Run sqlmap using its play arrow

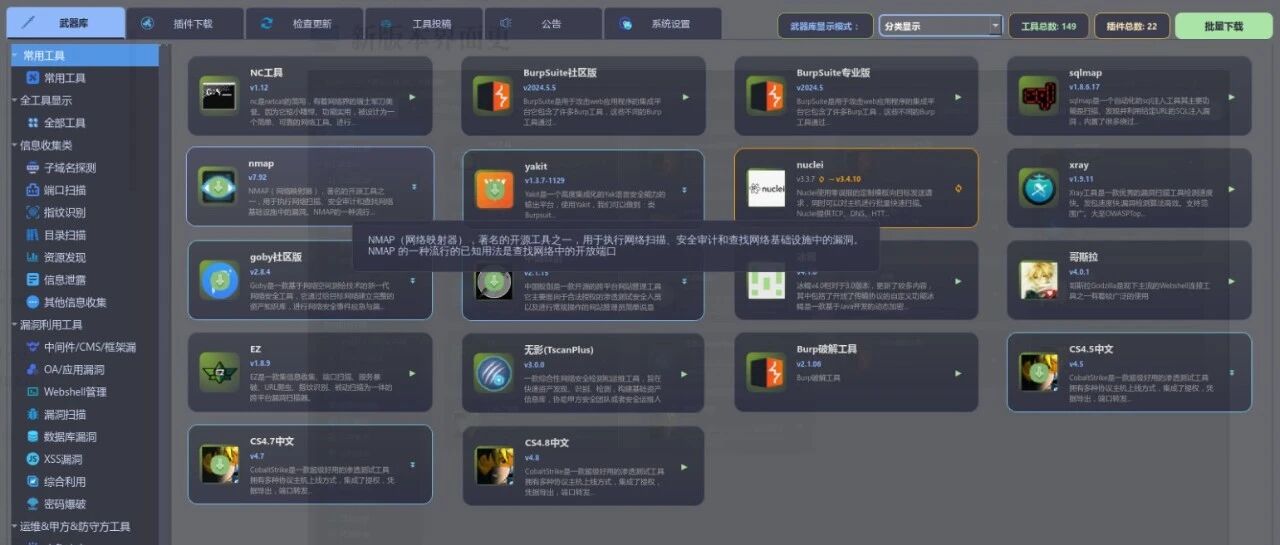(1231, 97)
